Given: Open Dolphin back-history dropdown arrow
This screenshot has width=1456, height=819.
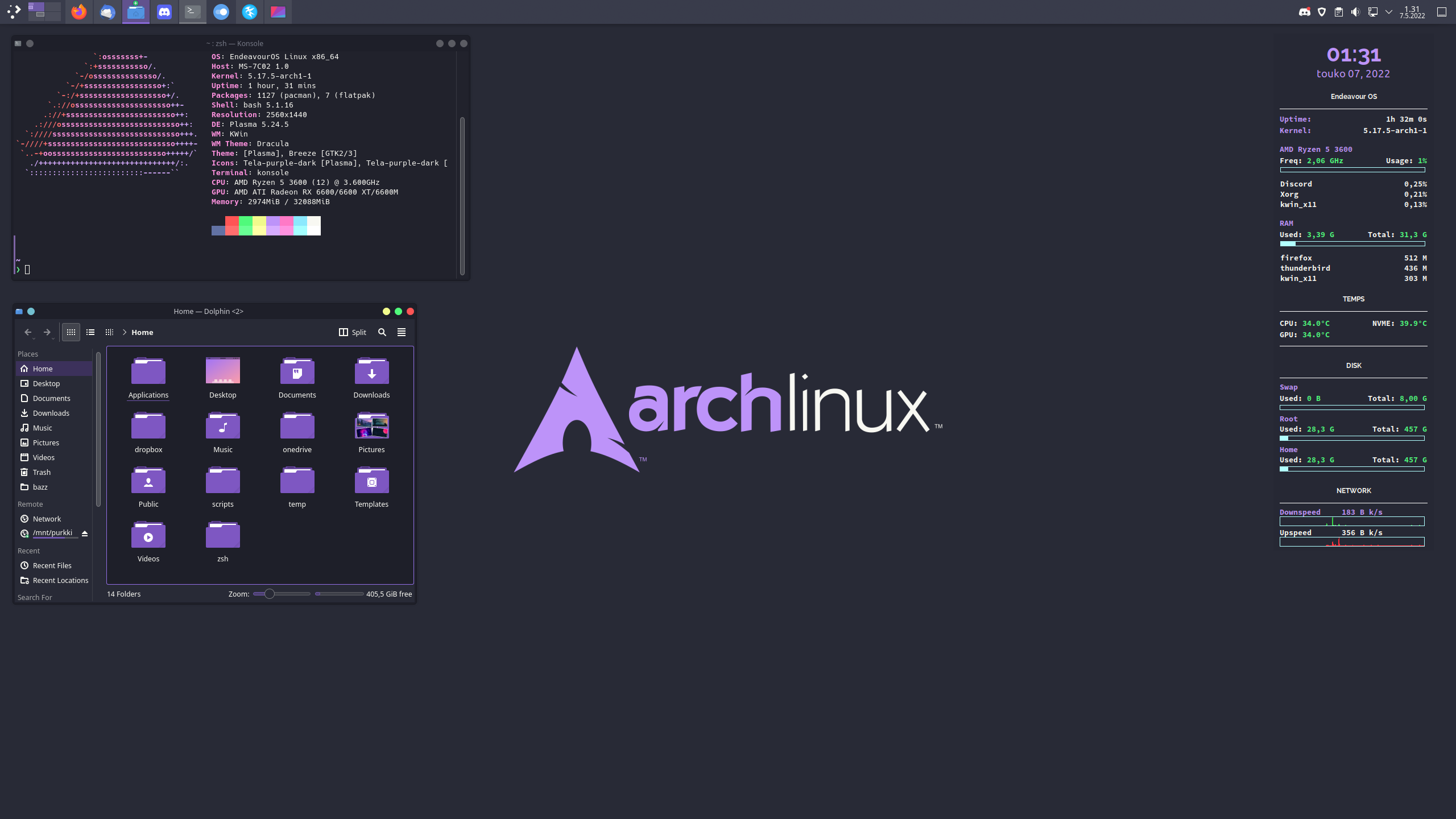Looking at the screenshot, I should click(34, 338).
